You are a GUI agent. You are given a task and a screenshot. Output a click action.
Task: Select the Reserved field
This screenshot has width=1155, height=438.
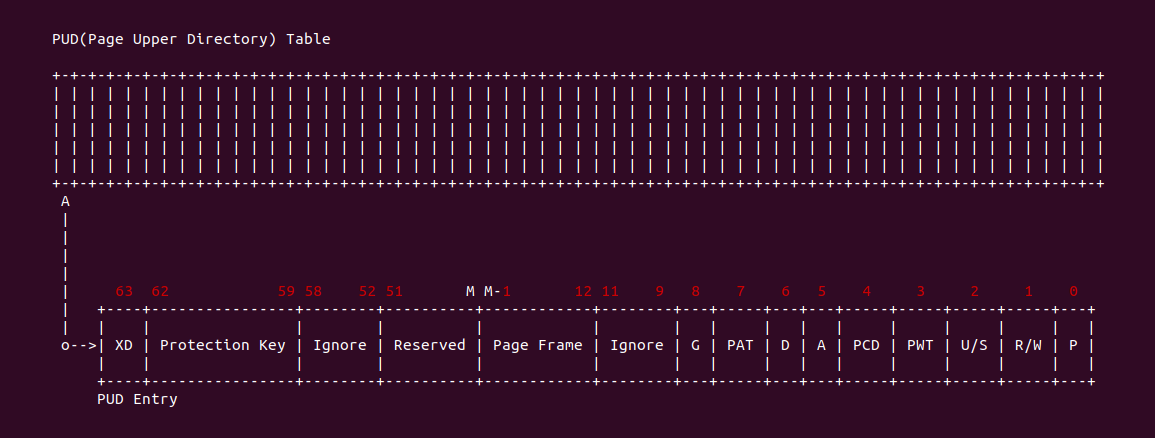429,345
